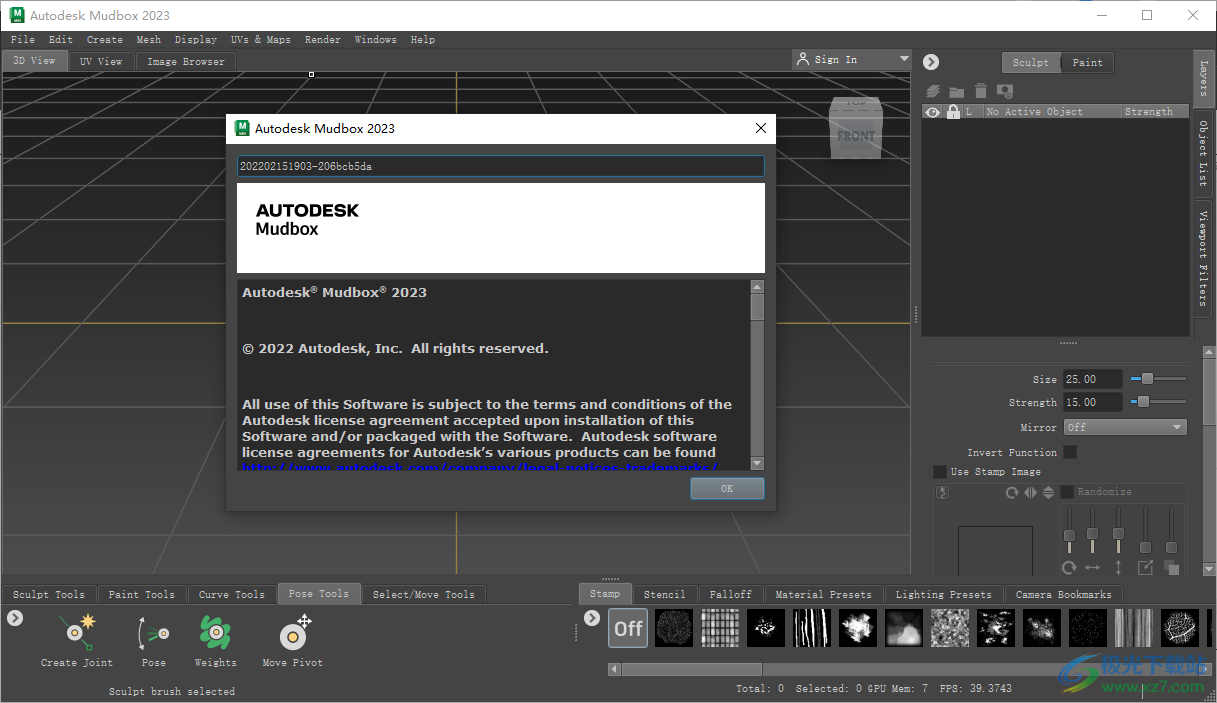
Task: Open the Sculpt Tools tab
Action: click(x=50, y=594)
